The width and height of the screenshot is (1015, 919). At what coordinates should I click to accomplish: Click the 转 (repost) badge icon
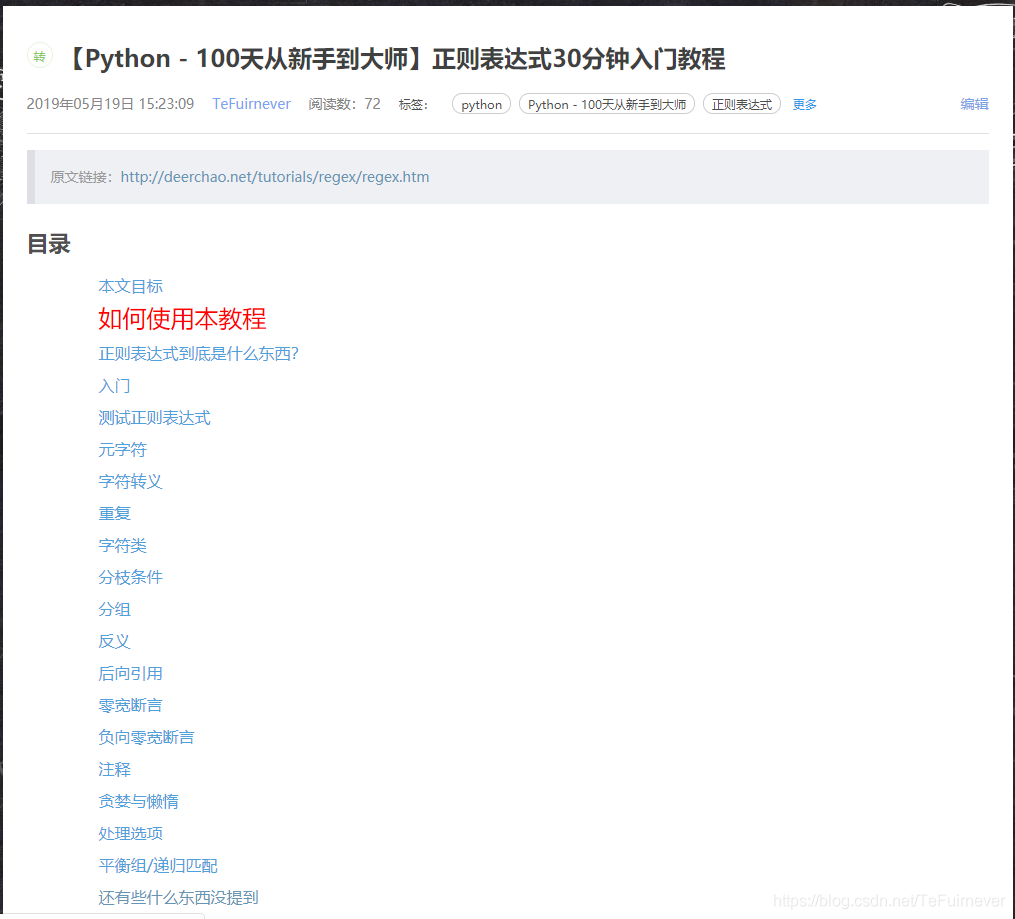[39, 57]
